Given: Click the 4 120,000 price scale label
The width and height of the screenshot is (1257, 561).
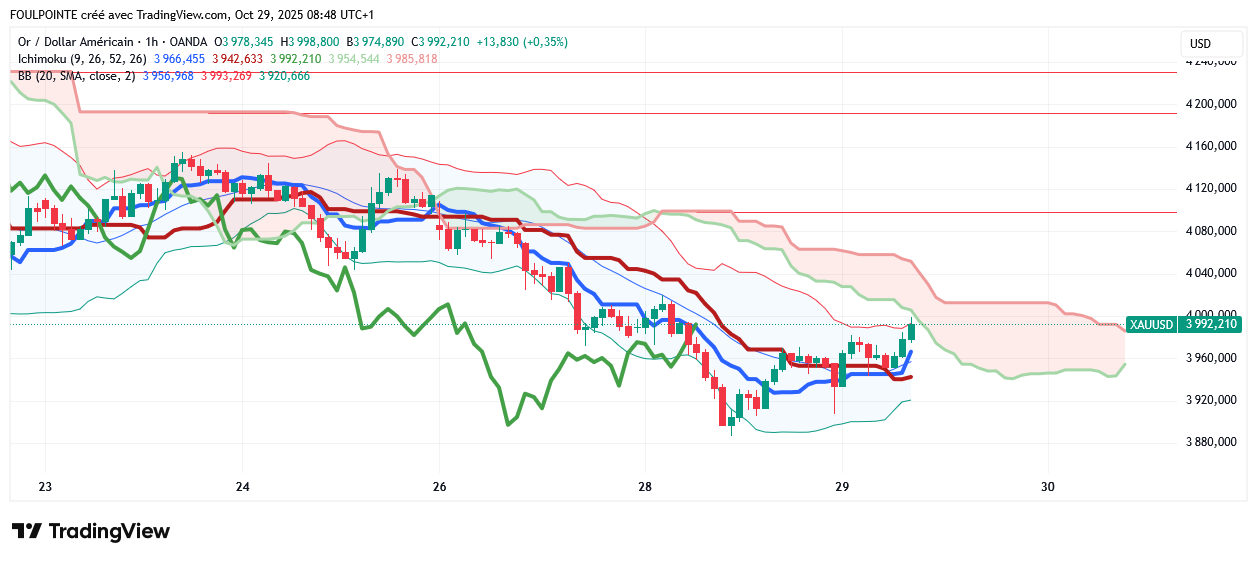Looking at the screenshot, I should tap(1211, 188).
